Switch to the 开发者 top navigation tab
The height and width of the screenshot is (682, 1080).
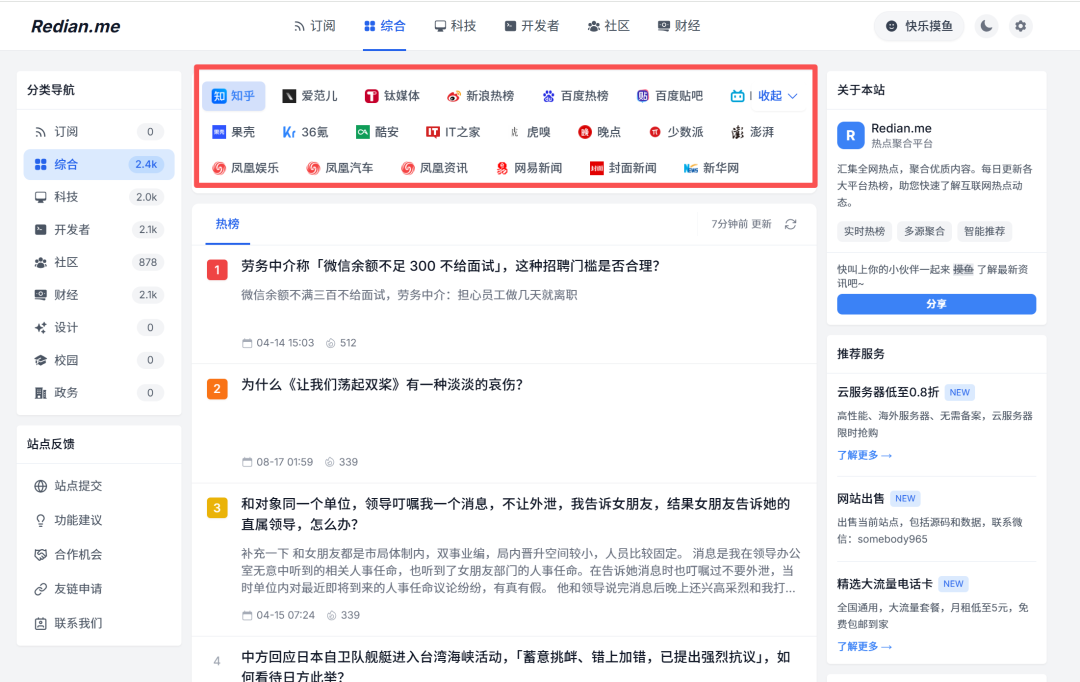(x=532, y=26)
